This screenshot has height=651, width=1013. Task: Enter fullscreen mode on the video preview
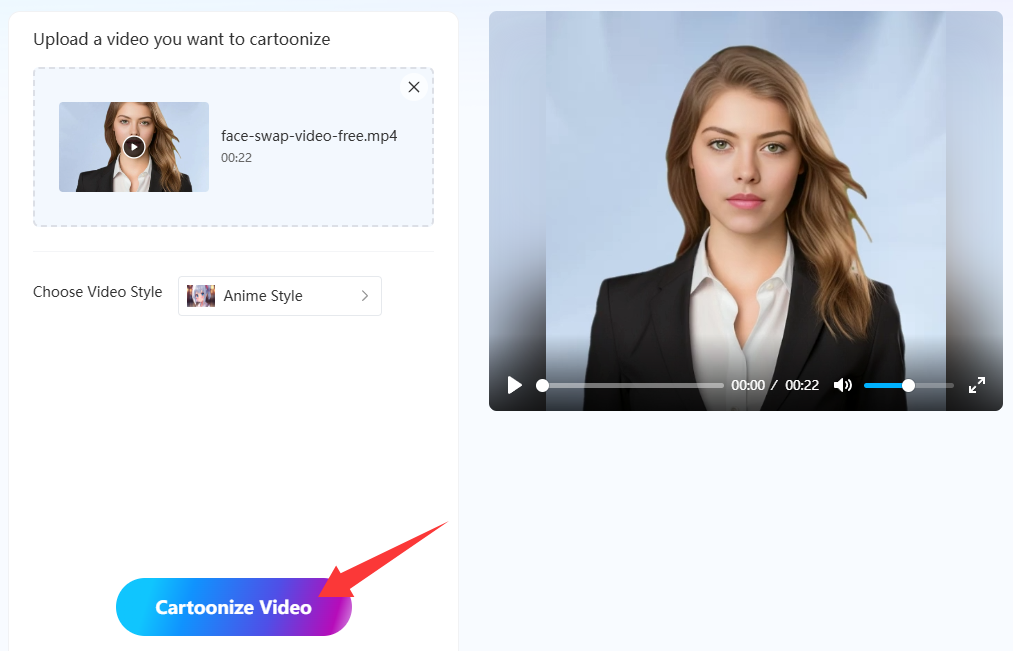click(x=976, y=385)
